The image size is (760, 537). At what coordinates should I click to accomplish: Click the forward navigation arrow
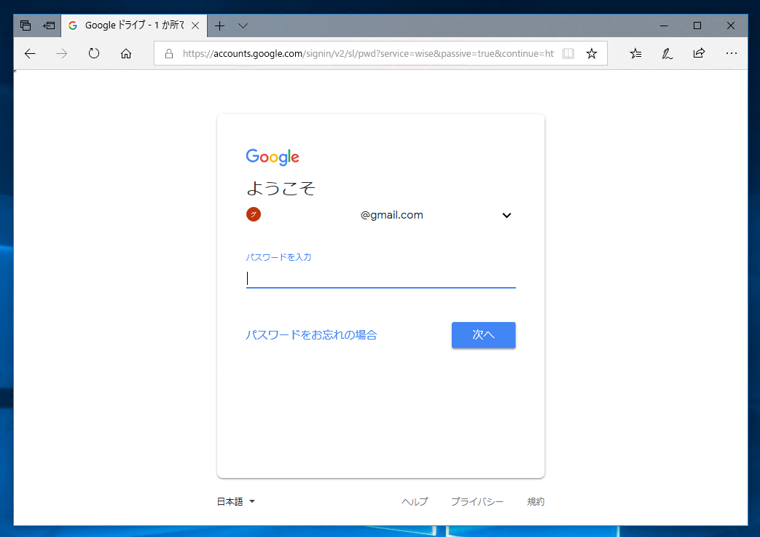point(62,53)
